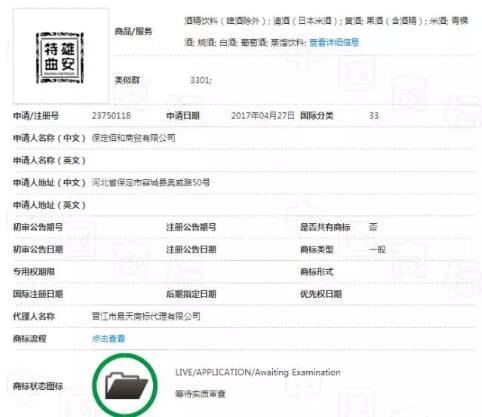This screenshot has width=482, height=417.
Task: Click the 商标流程 label
Action: point(30,339)
